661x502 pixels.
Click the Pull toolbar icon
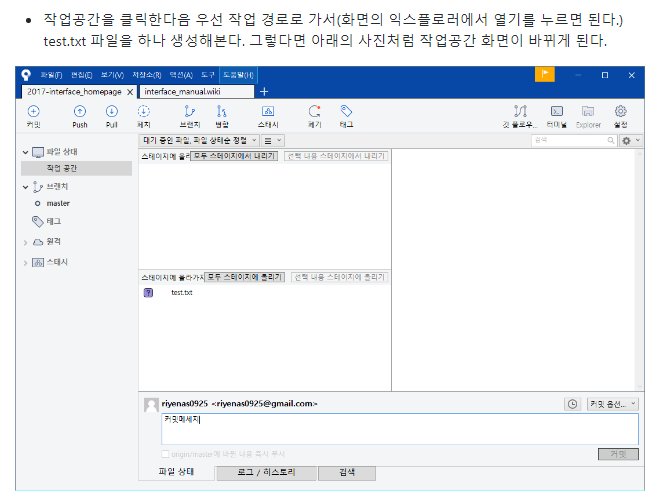click(112, 112)
